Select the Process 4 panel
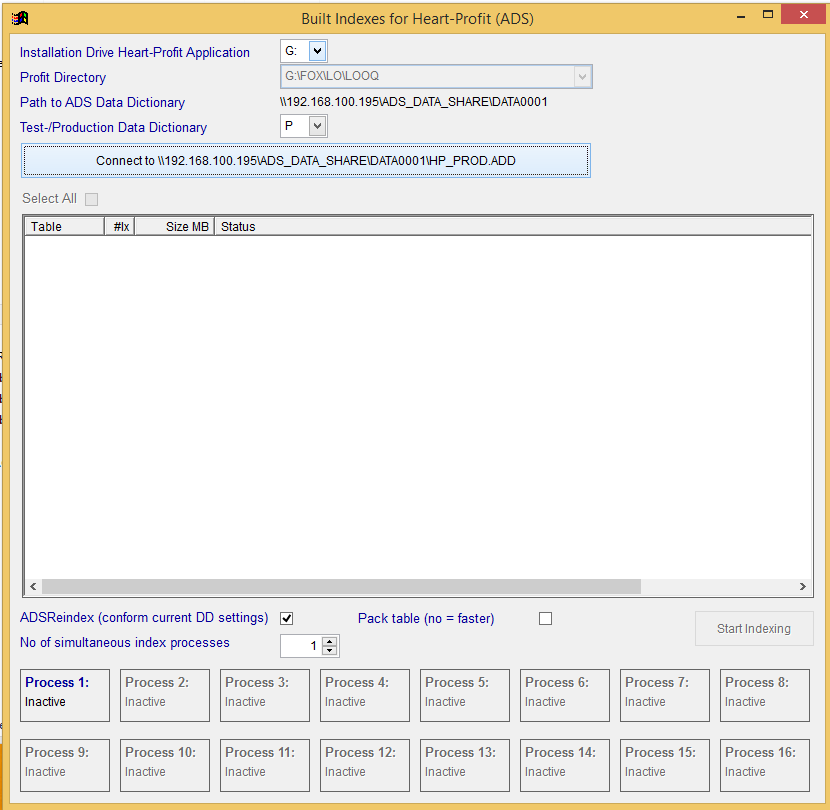830x810 pixels. 365,695
